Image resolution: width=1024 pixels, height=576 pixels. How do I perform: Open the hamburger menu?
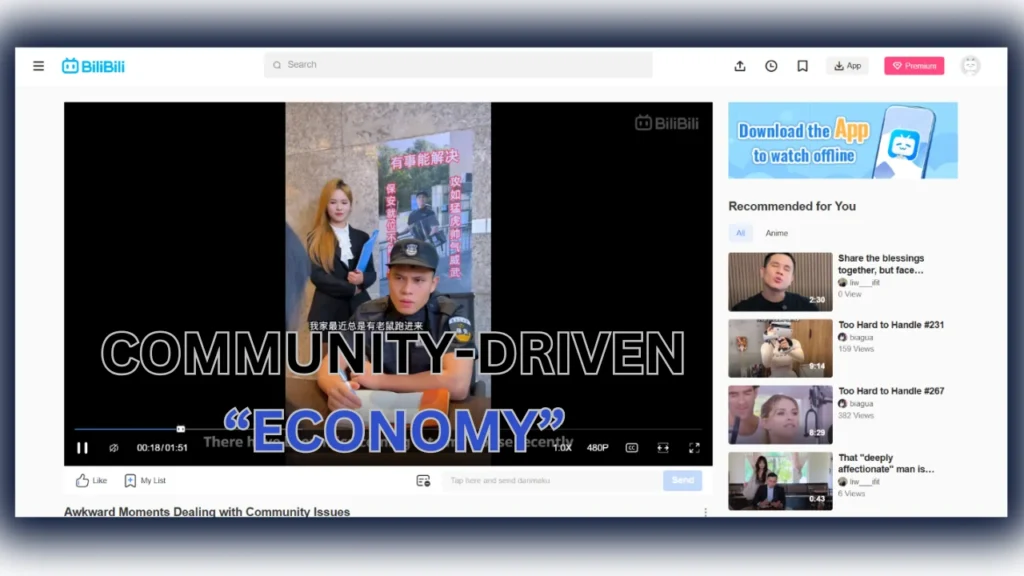point(38,66)
